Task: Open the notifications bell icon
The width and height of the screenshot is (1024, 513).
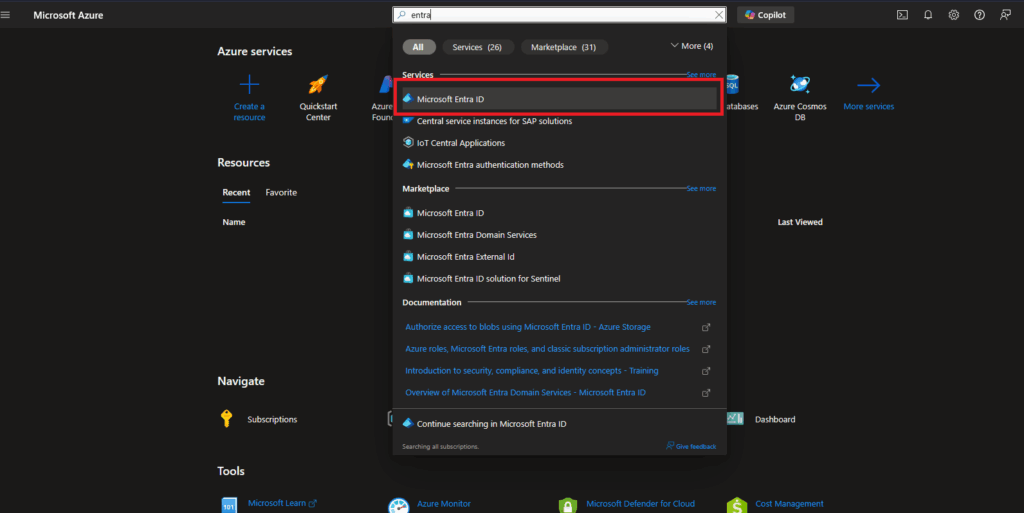Action: 928,15
